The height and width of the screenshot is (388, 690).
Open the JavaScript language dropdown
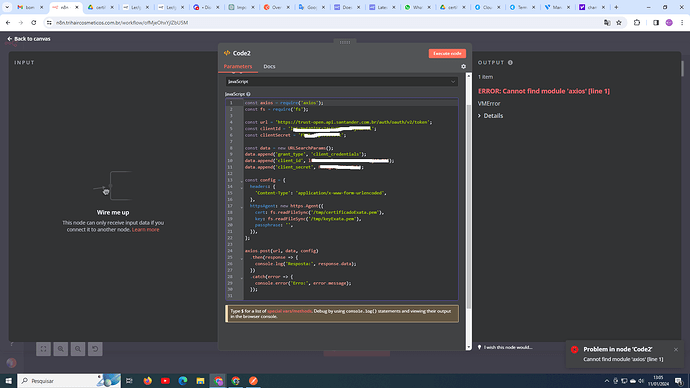pyautogui.click(x=341, y=81)
